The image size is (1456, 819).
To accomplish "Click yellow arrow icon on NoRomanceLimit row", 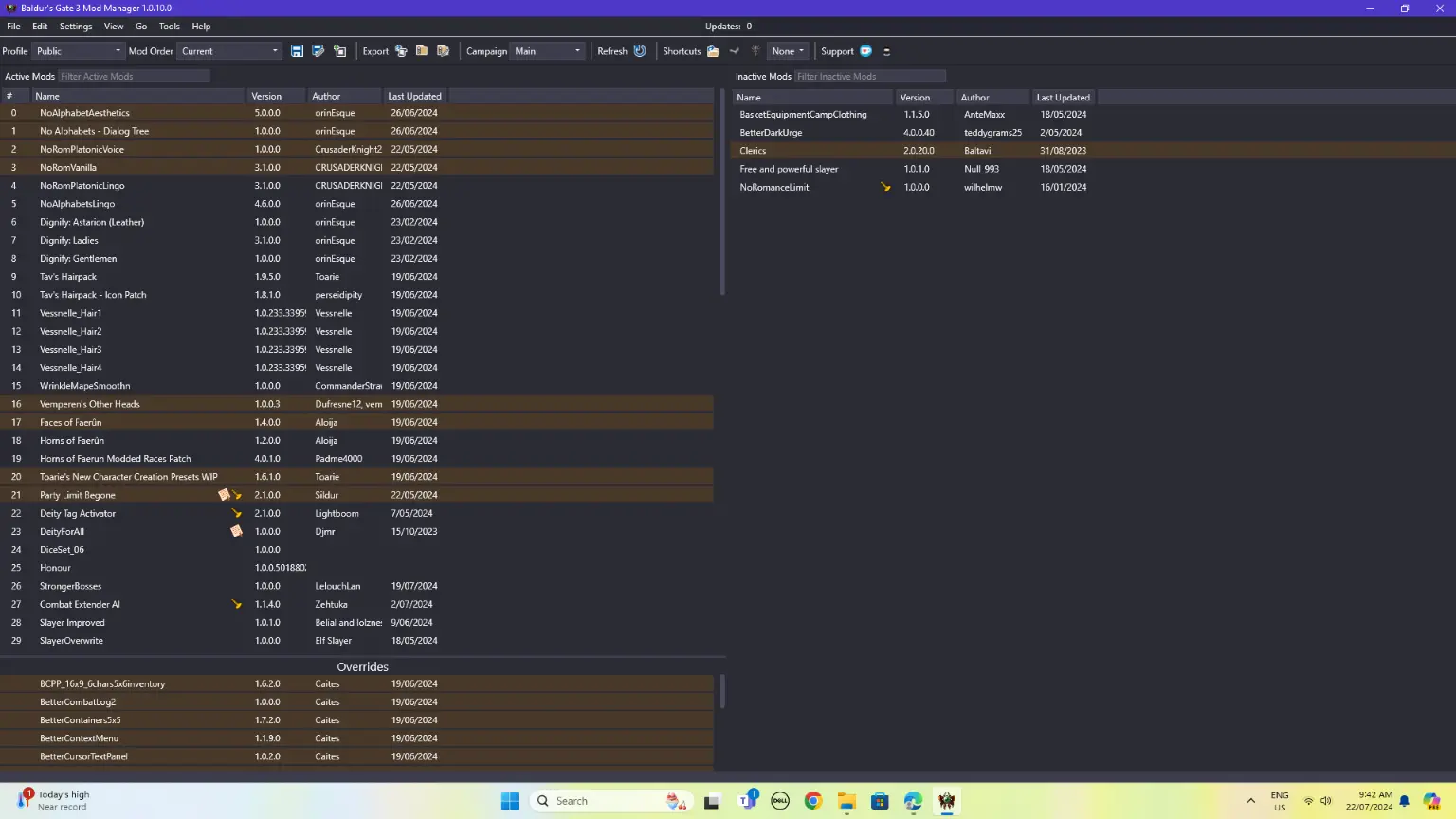I will [x=885, y=187].
